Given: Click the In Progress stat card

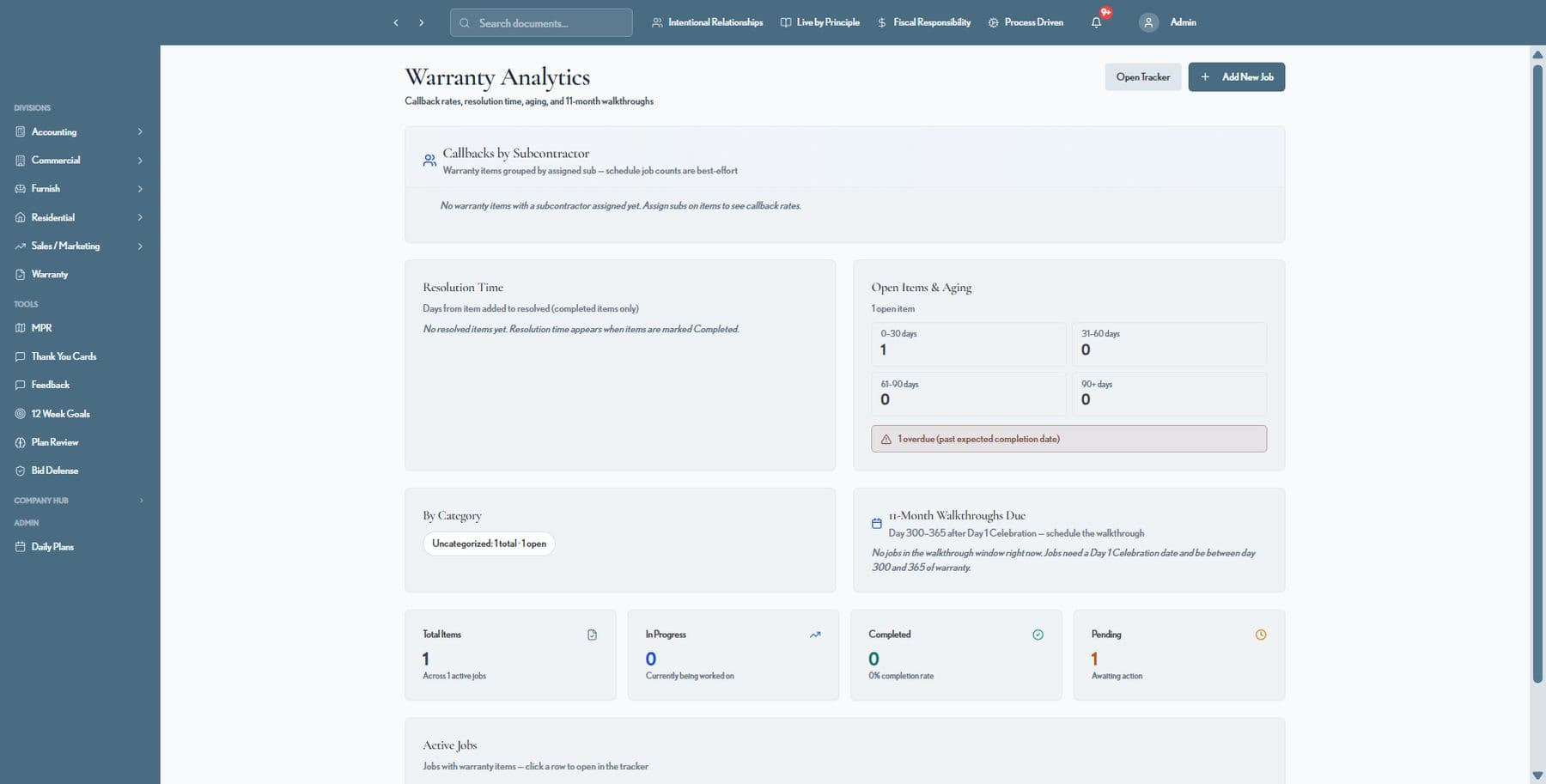Looking at the screenshot, I should pyautogui.click(x=733, y=655).
